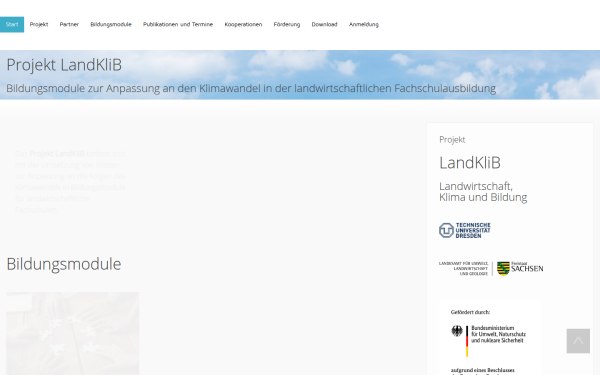The width and height of the screenshot is (600, 375).
Task: Click the Projekt LandKliB banner title
Action: coord(64,65)
